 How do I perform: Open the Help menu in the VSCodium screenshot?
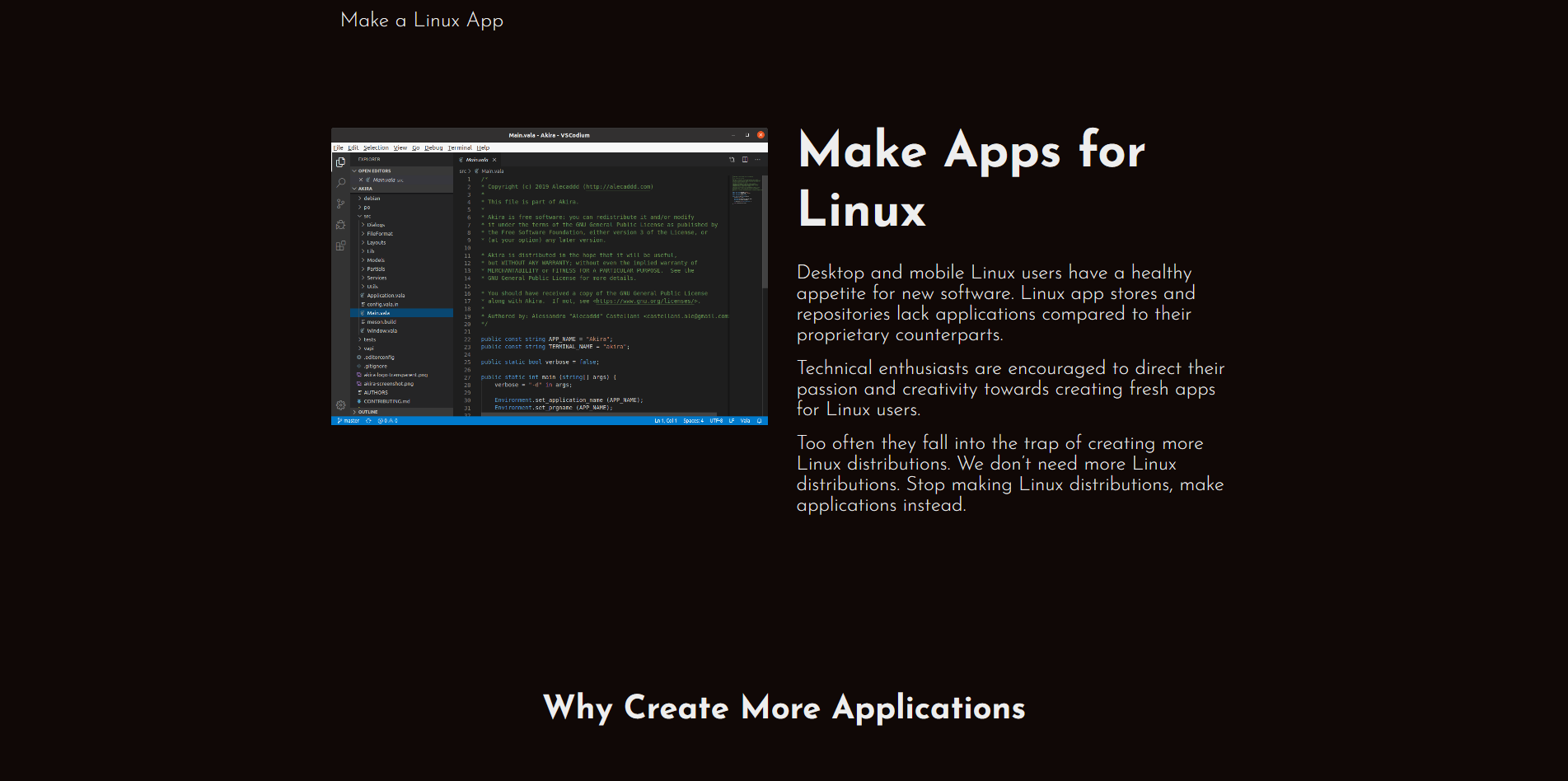(x=483, y=148)
